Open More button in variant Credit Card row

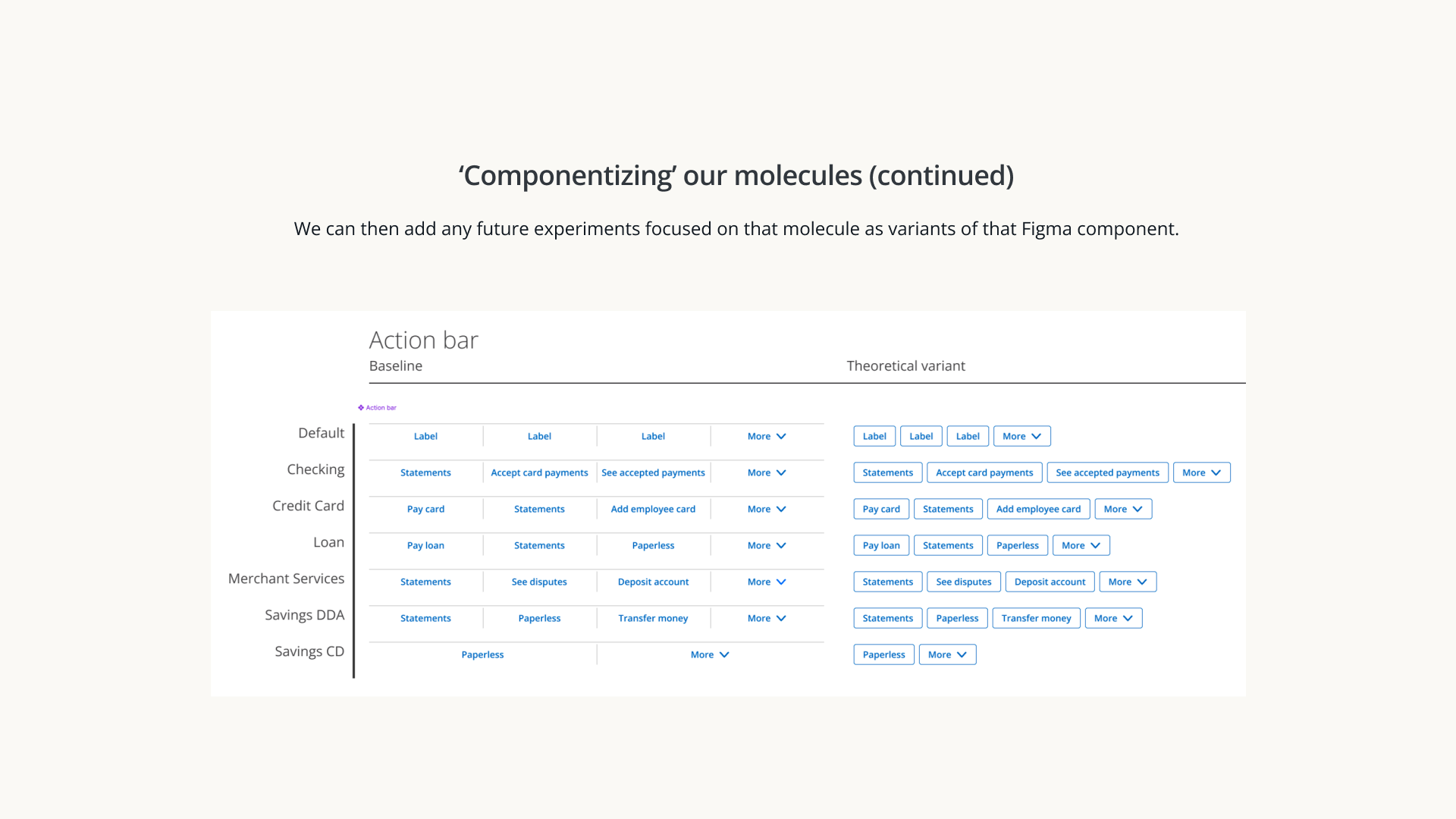coord(1122,509)
